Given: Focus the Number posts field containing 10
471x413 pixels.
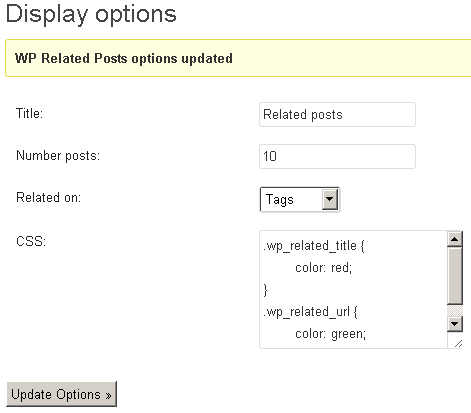Looking at the screenshot, I should pyautogui.click(x=337, y=156).
